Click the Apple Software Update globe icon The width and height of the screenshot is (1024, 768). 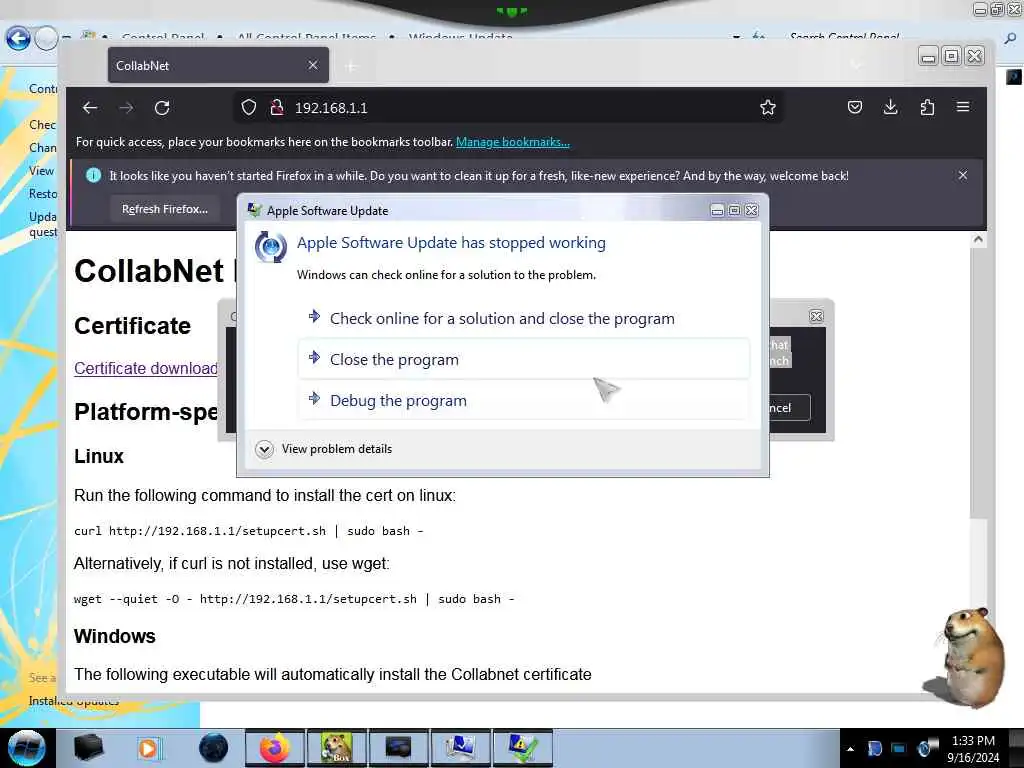coord(270,248)
